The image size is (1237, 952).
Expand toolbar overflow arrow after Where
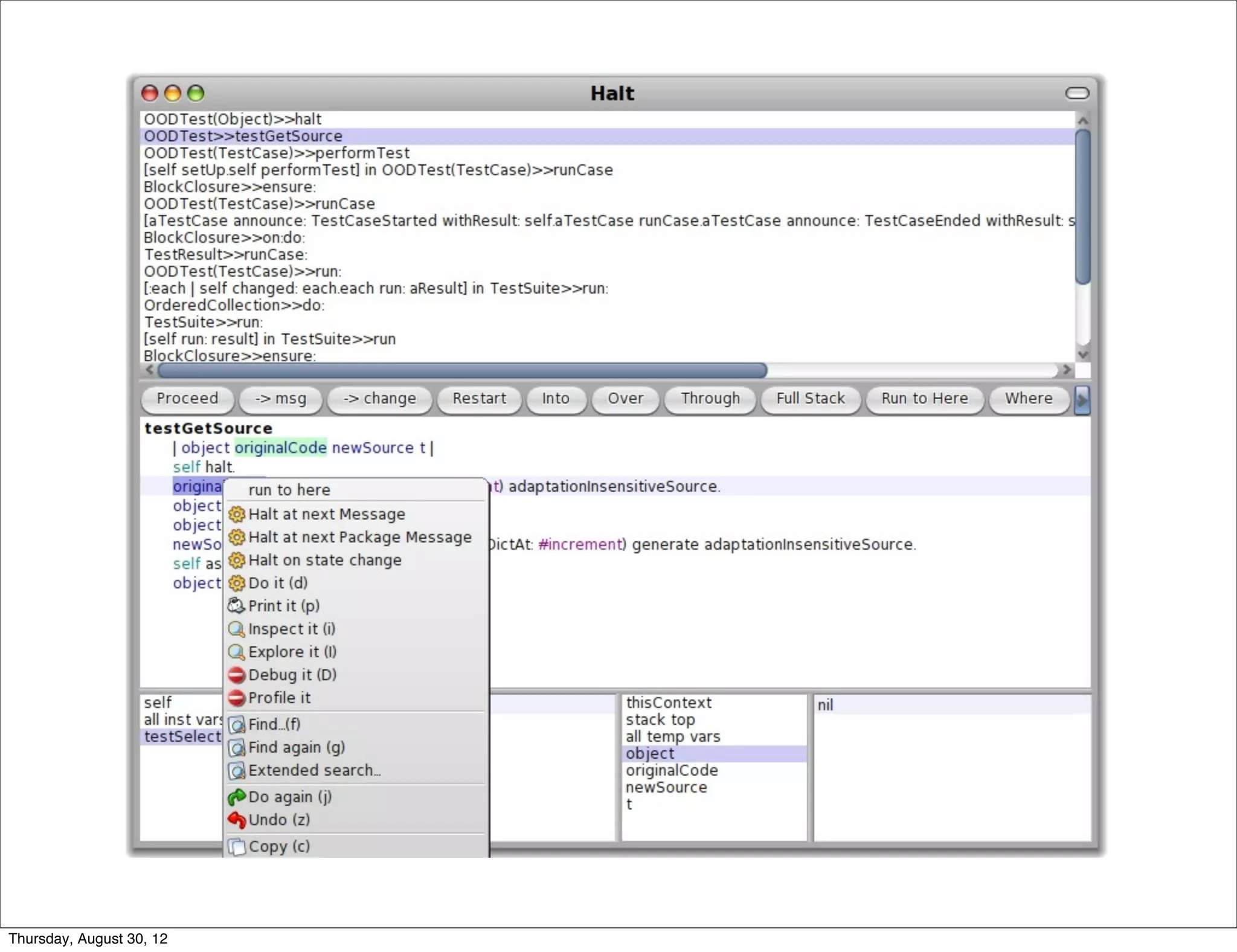pos(1082,399)
